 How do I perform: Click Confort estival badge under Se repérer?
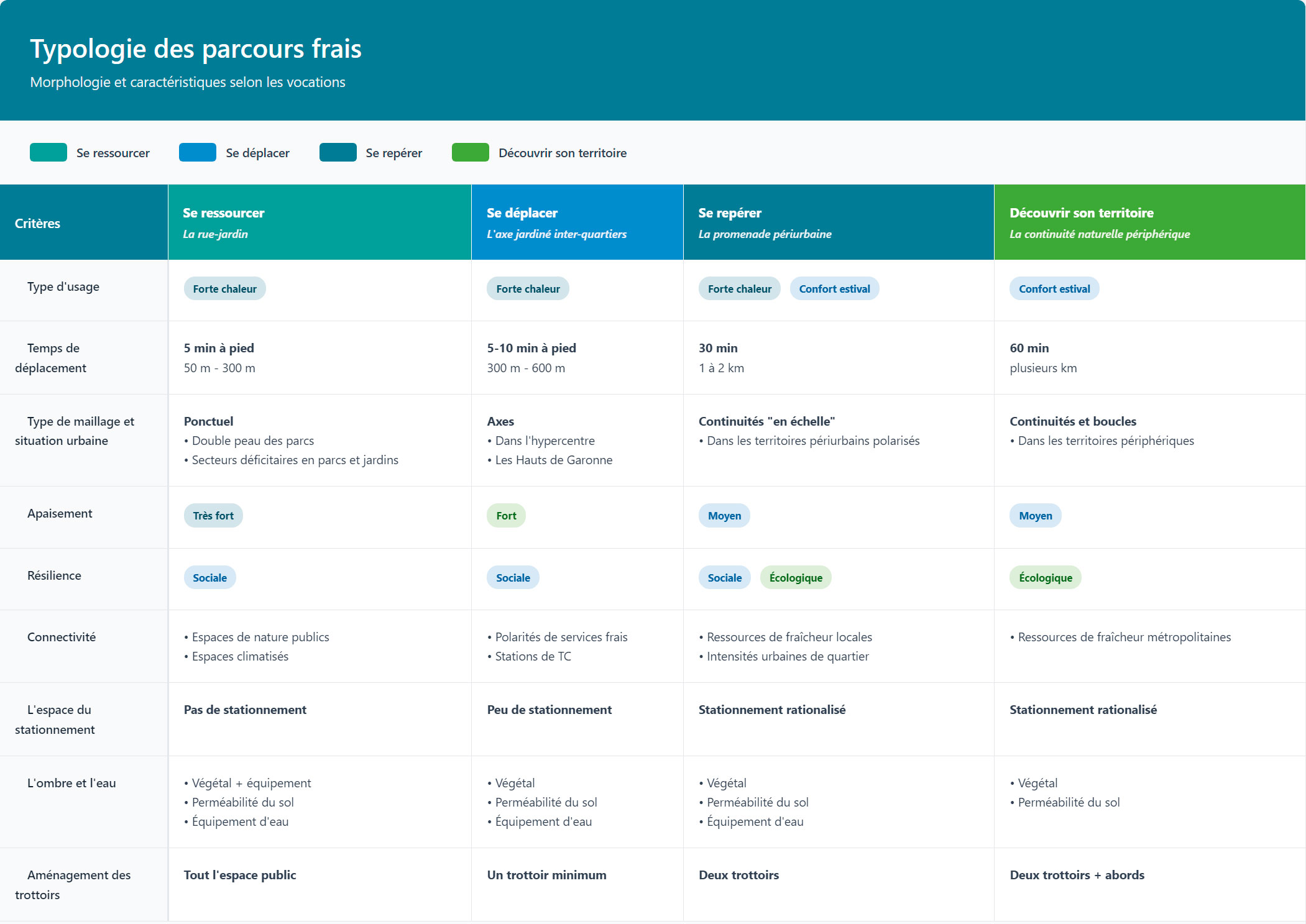pyautogui.click(x=834, y=289)
